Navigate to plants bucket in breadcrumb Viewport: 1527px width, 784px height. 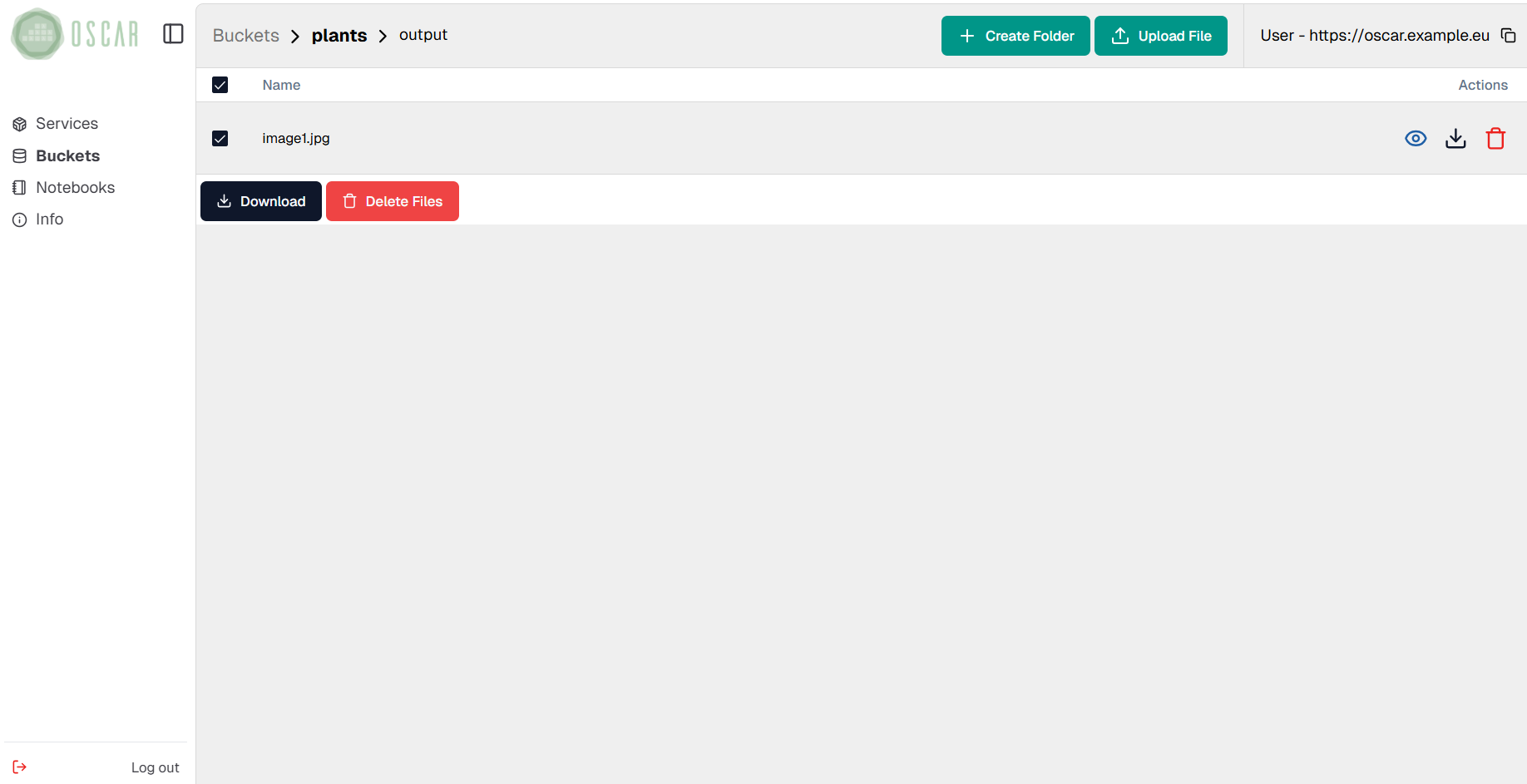pos(339,36)
